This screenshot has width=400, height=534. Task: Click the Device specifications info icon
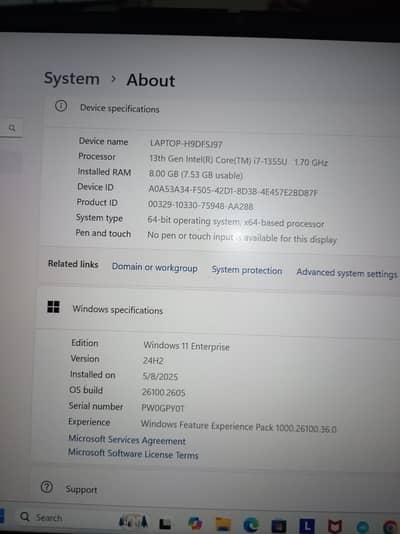pos(61,106)
